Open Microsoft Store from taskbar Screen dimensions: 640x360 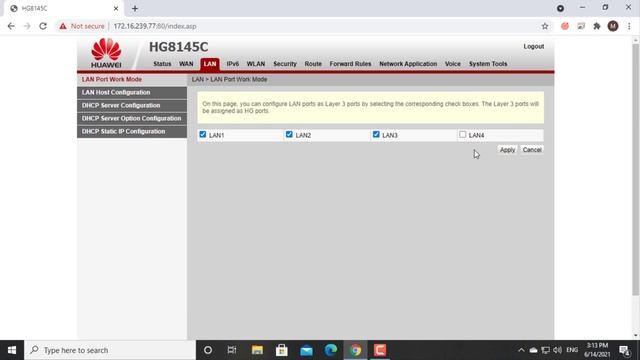click(x=282, y=350)
